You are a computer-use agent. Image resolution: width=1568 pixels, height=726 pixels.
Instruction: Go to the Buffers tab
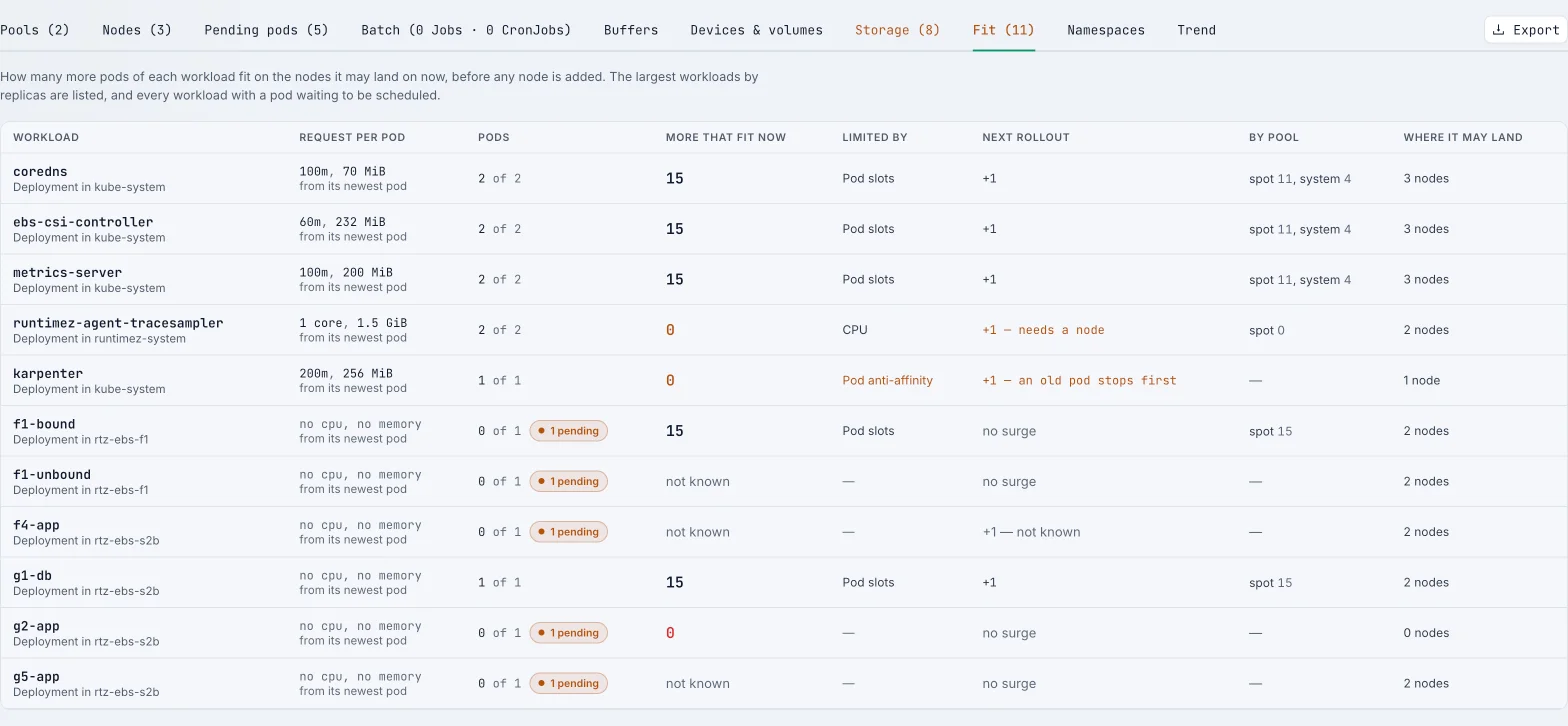click(x=631, y=30)
